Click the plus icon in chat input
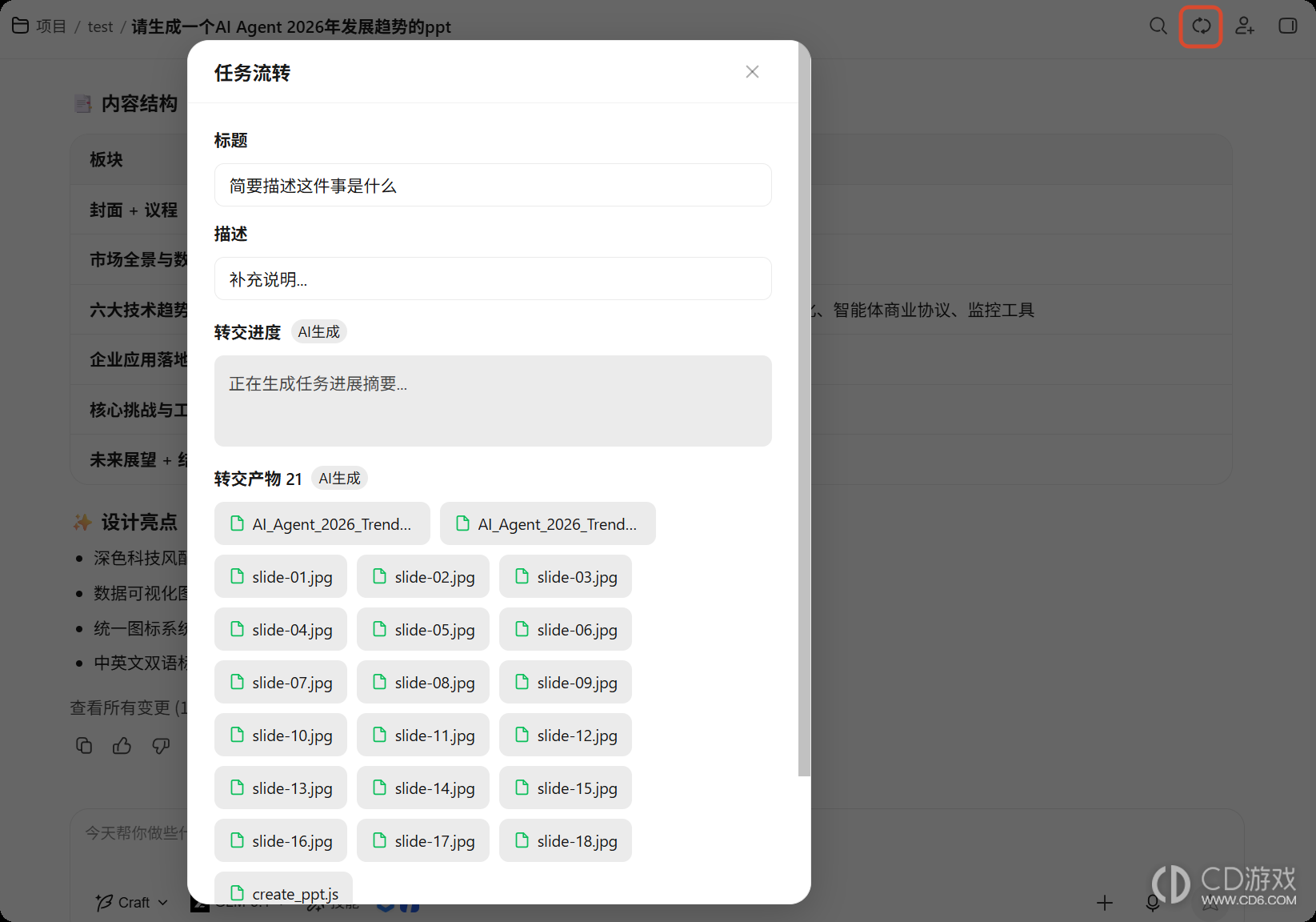This screenshot has width=1316, height=922. pos(1105,903)
